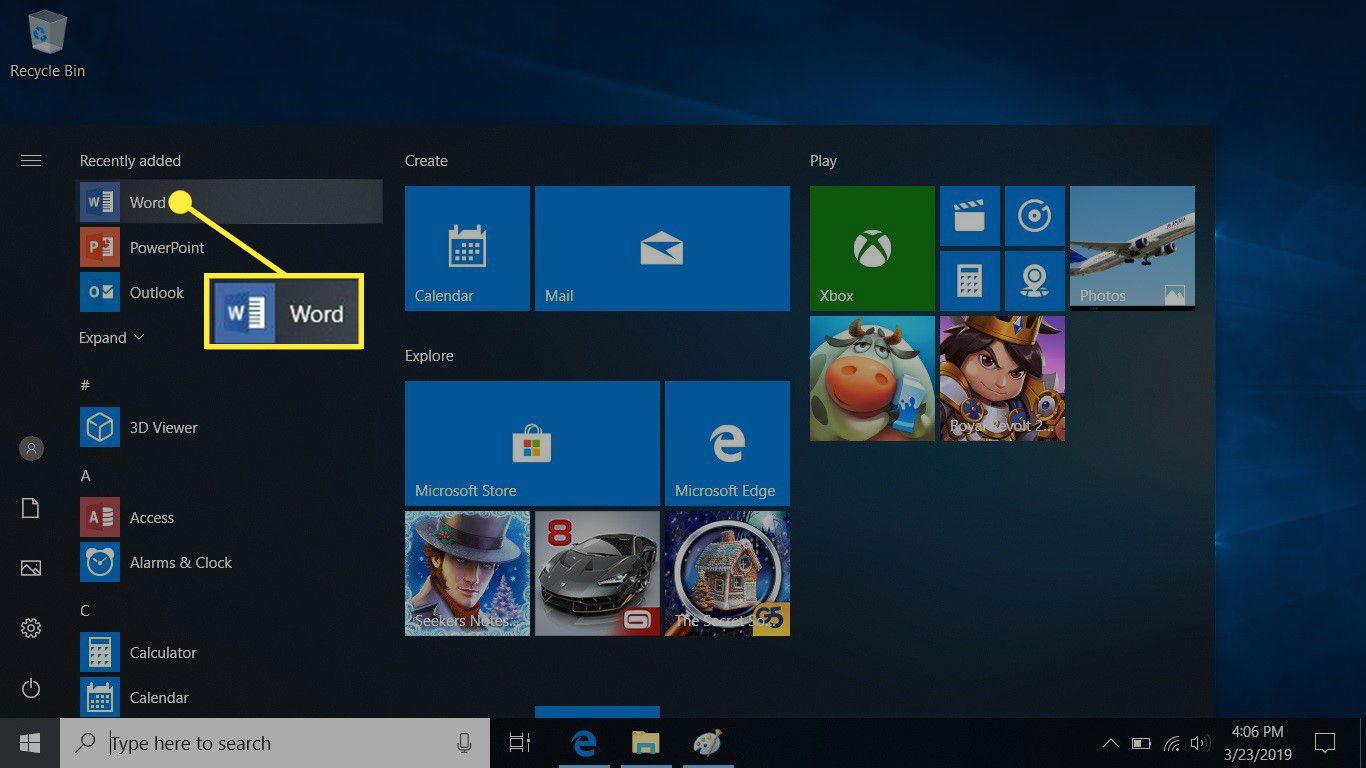Open the Photos tile

pos(1132,248)
